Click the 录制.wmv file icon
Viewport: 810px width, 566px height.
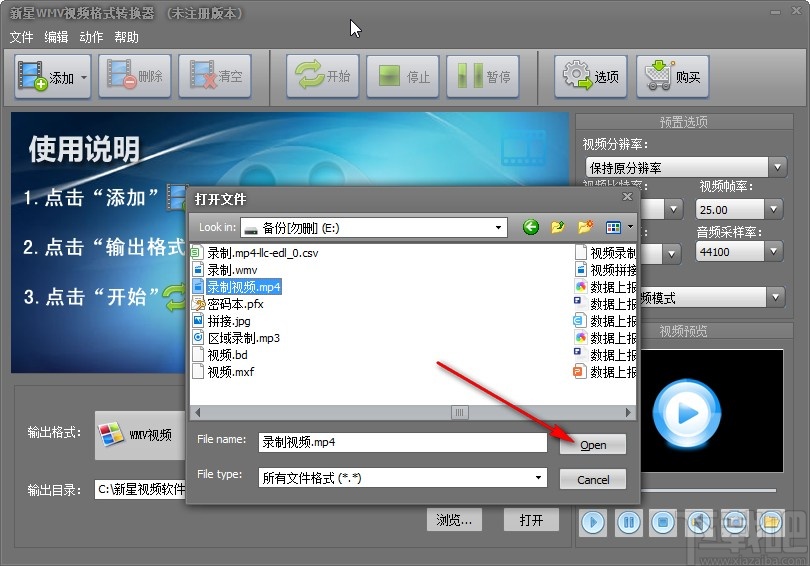198,270
